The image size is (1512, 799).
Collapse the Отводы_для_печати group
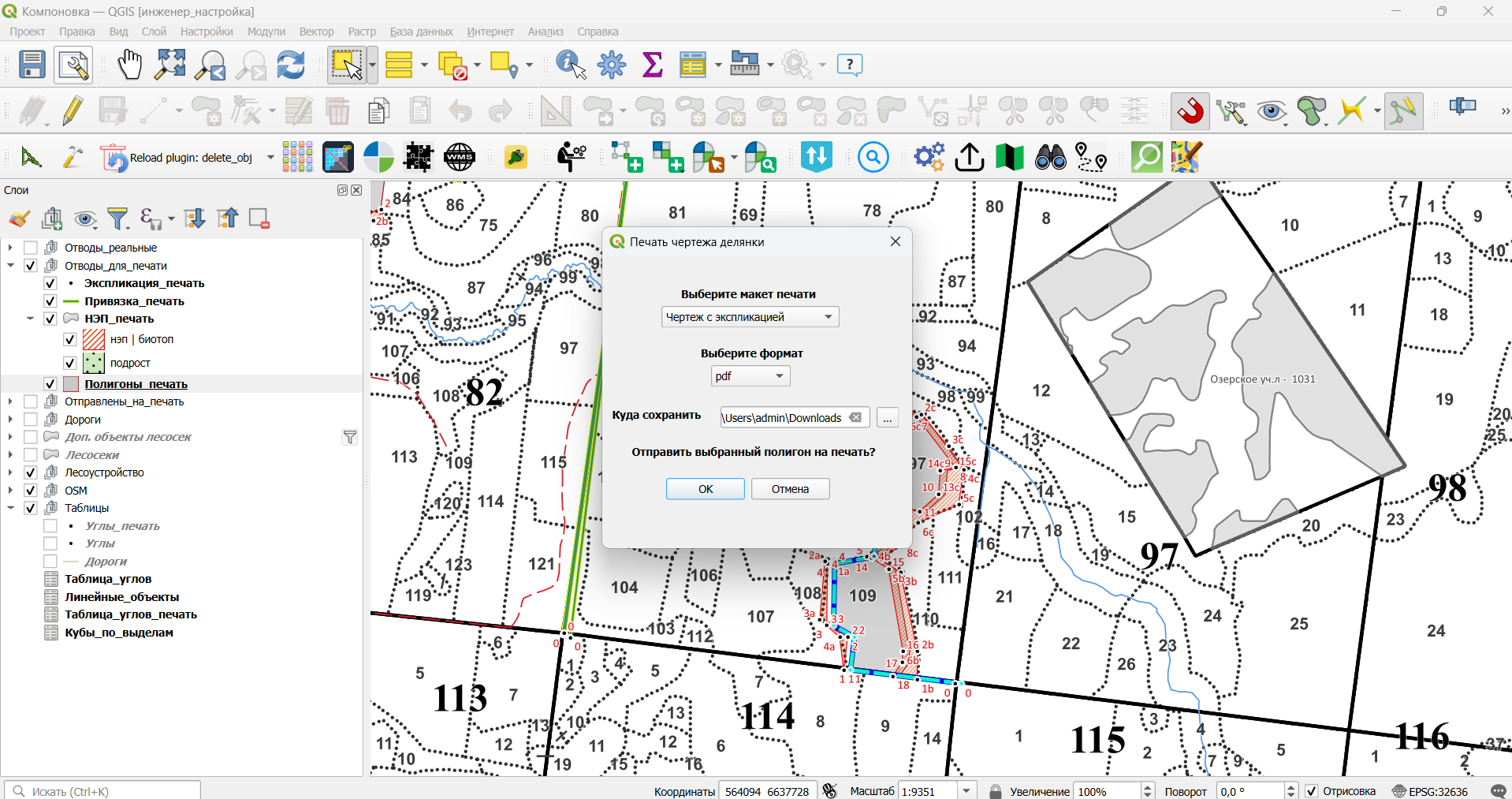pyautogui.click(x=10, y=266)
